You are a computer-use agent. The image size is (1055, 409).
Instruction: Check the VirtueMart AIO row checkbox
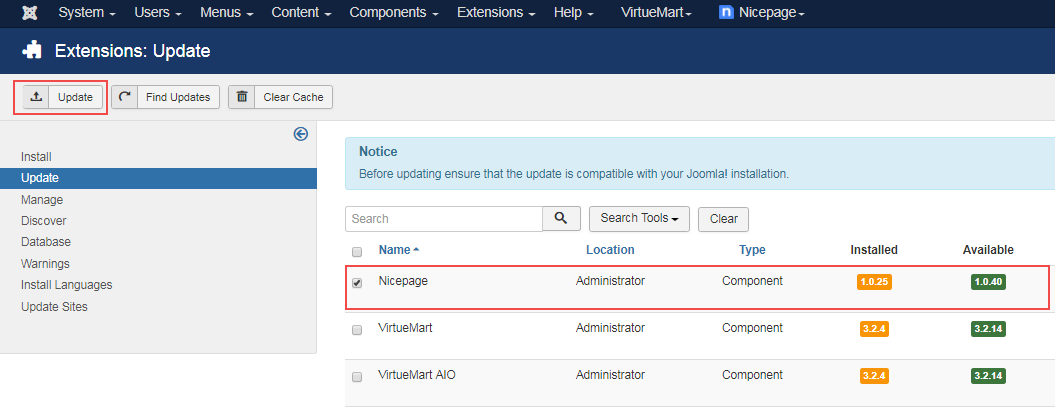click(357, 377)
